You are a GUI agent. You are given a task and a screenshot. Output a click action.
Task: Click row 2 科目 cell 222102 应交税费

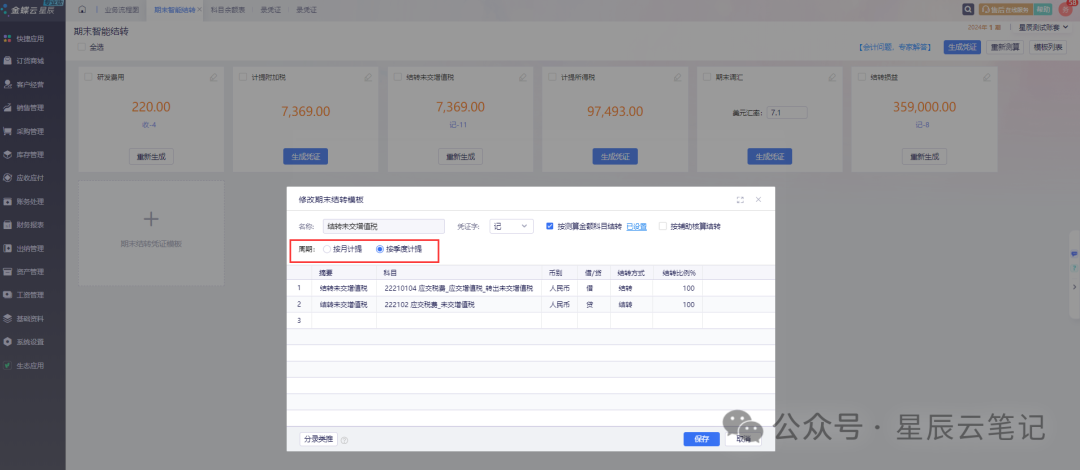click(x=459, y=304)
